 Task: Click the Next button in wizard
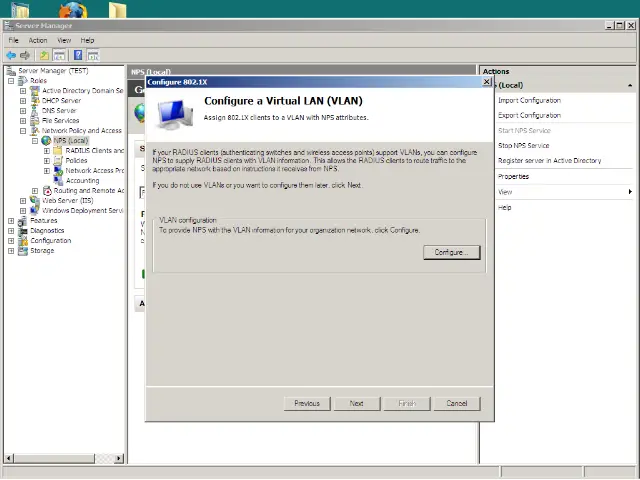pyautogui.click(x=357, y=403)
